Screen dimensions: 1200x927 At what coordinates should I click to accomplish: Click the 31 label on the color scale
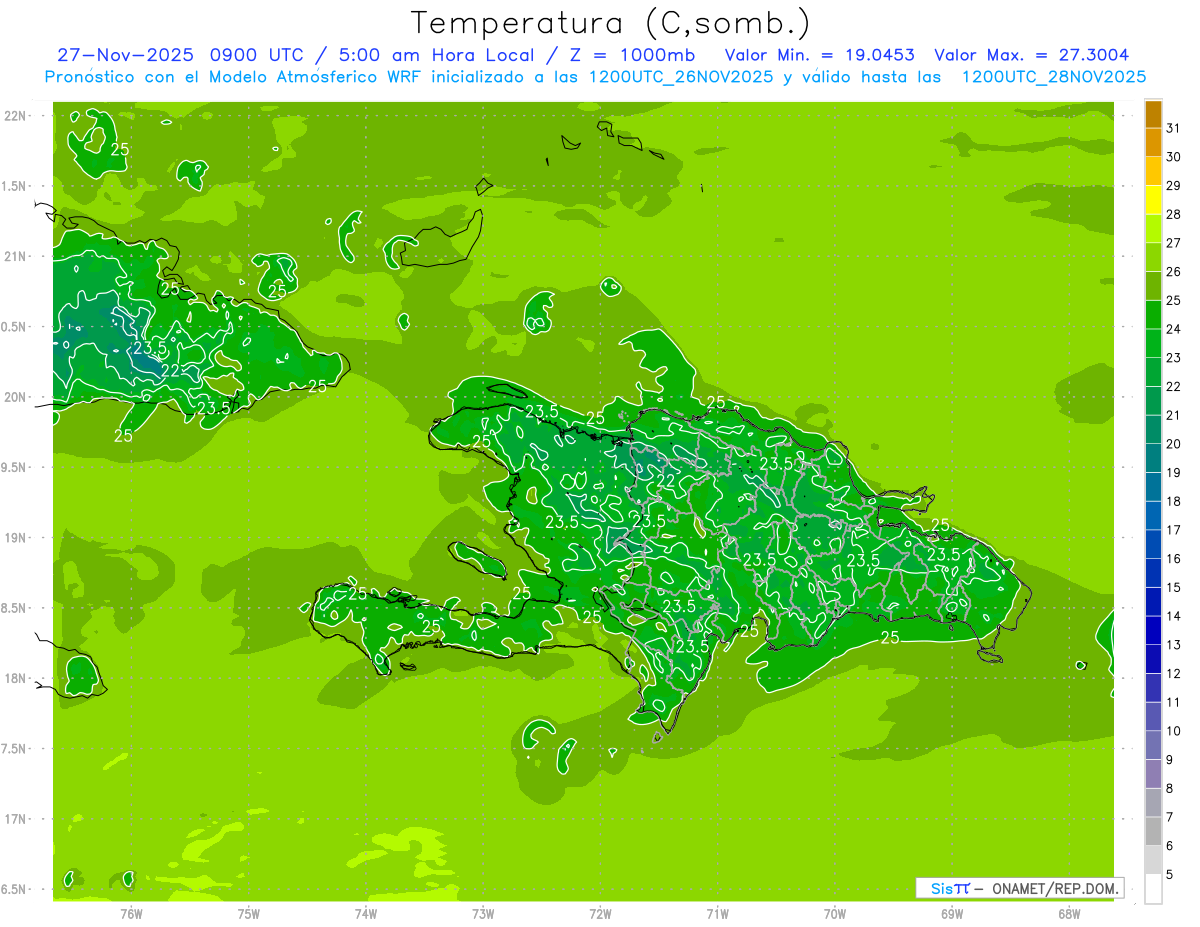(x=1173, y=128)
